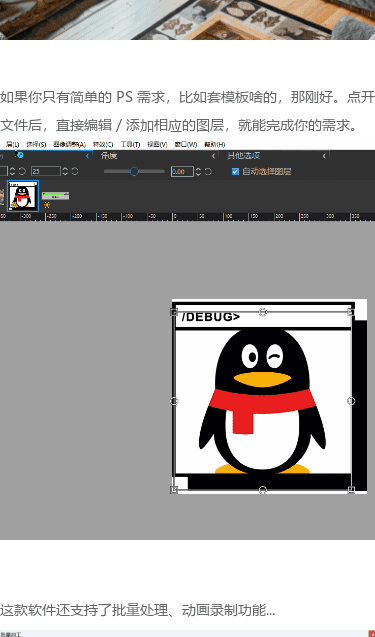Toggle the 自动选择图层 checkbox
Viewport: 375px width, 637px height.
[x=235, y=171]
